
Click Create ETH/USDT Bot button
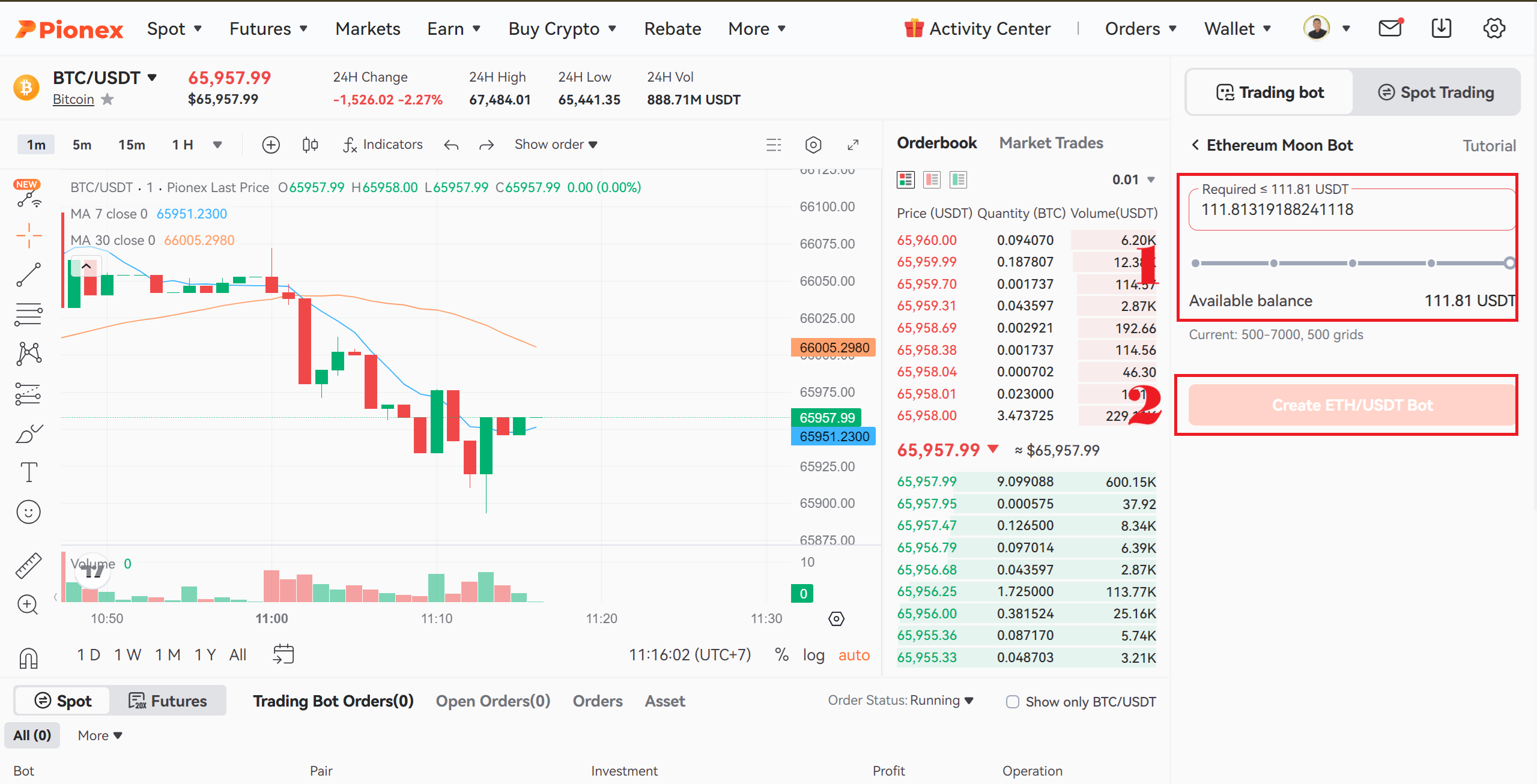click(x=1352, y=405)
